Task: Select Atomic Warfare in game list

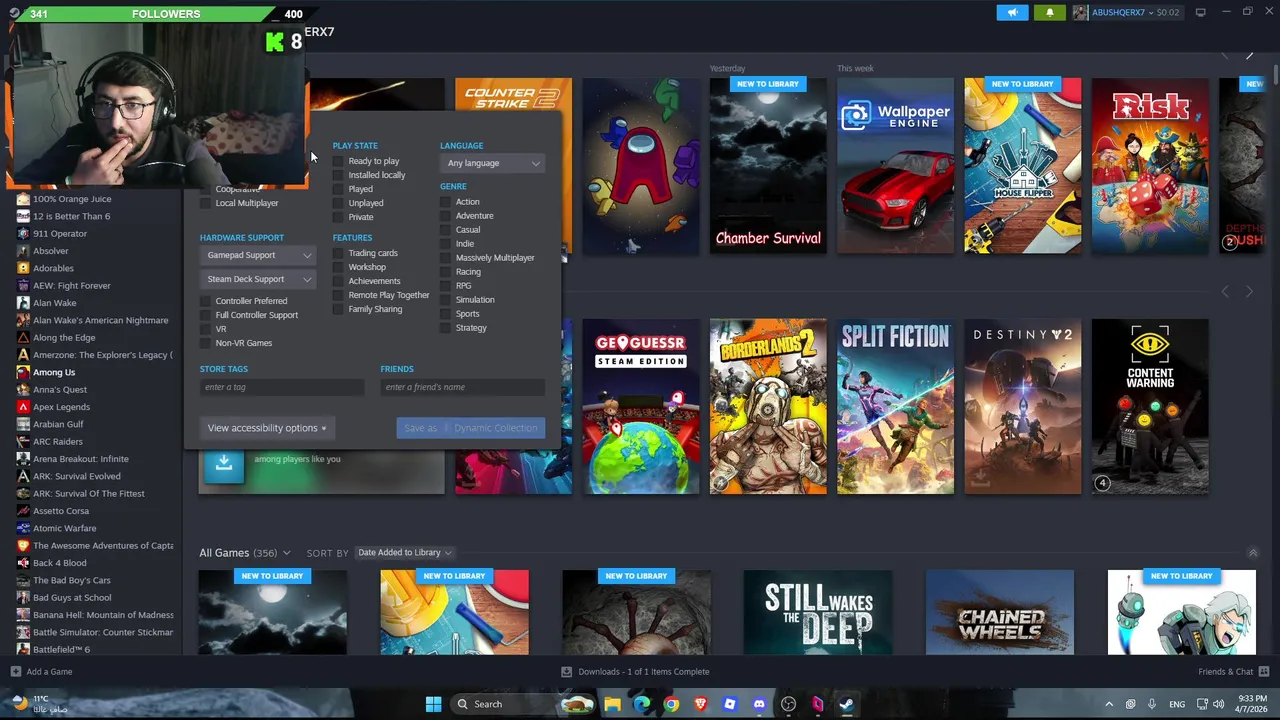Action: 64,528
